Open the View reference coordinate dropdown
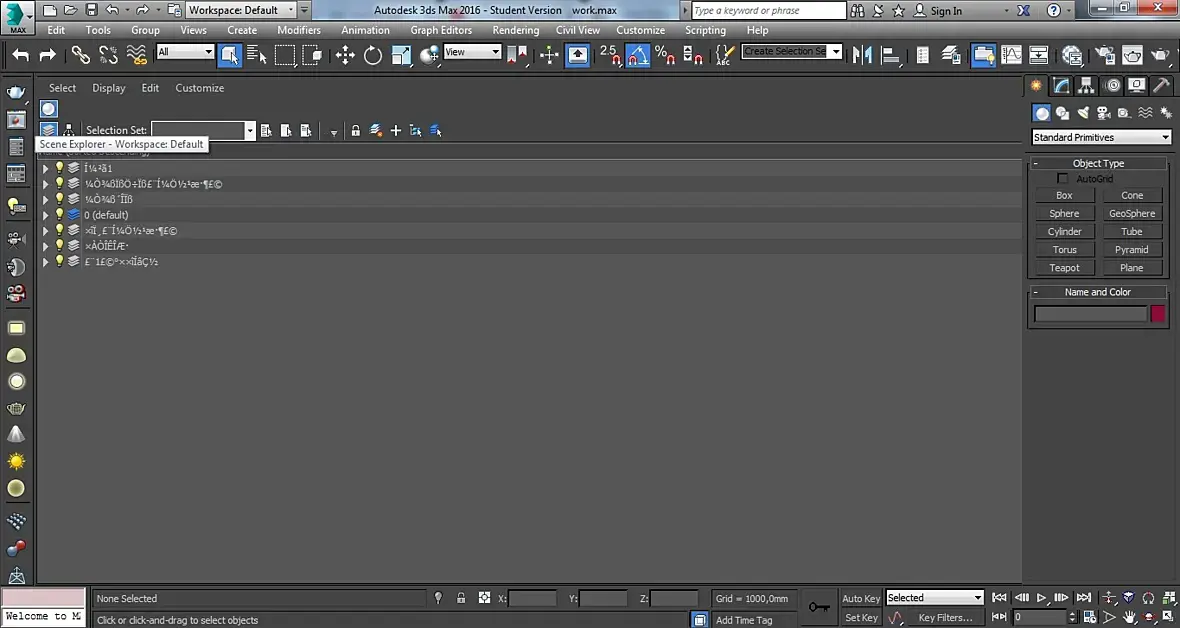1180x628 pixels. tap(472, 51)
